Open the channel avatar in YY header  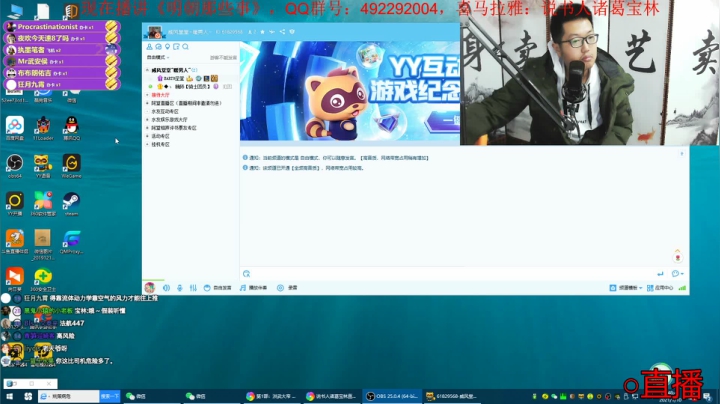154,33
